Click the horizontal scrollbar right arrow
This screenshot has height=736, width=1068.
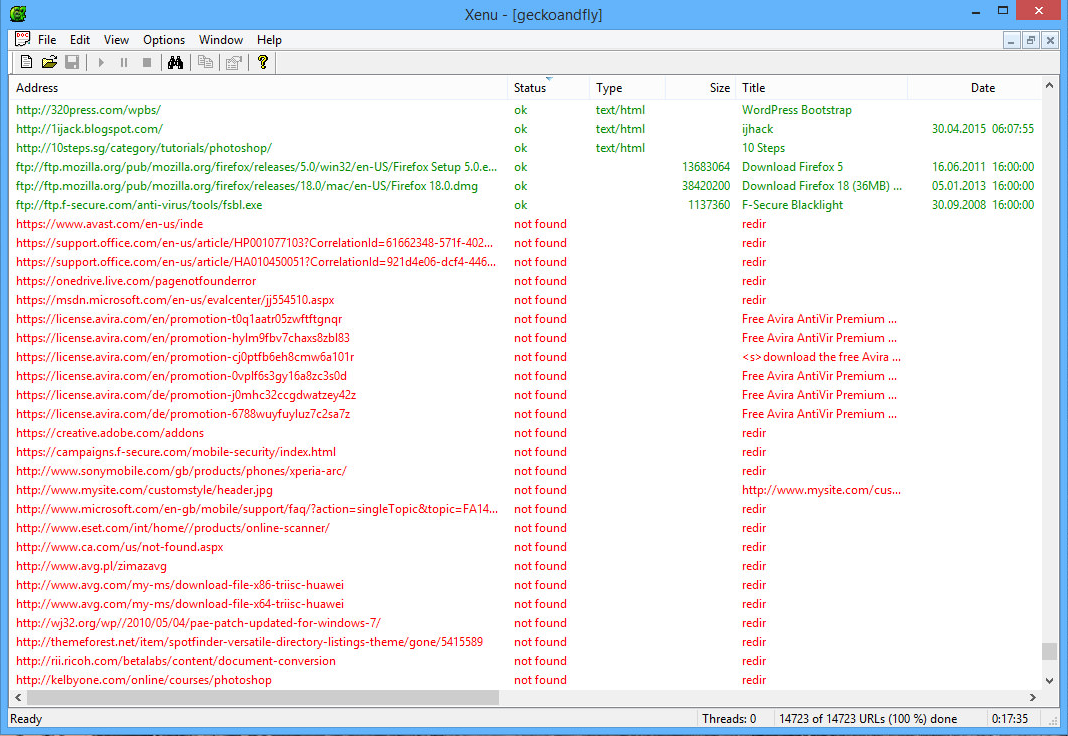tap(1033, 698)
